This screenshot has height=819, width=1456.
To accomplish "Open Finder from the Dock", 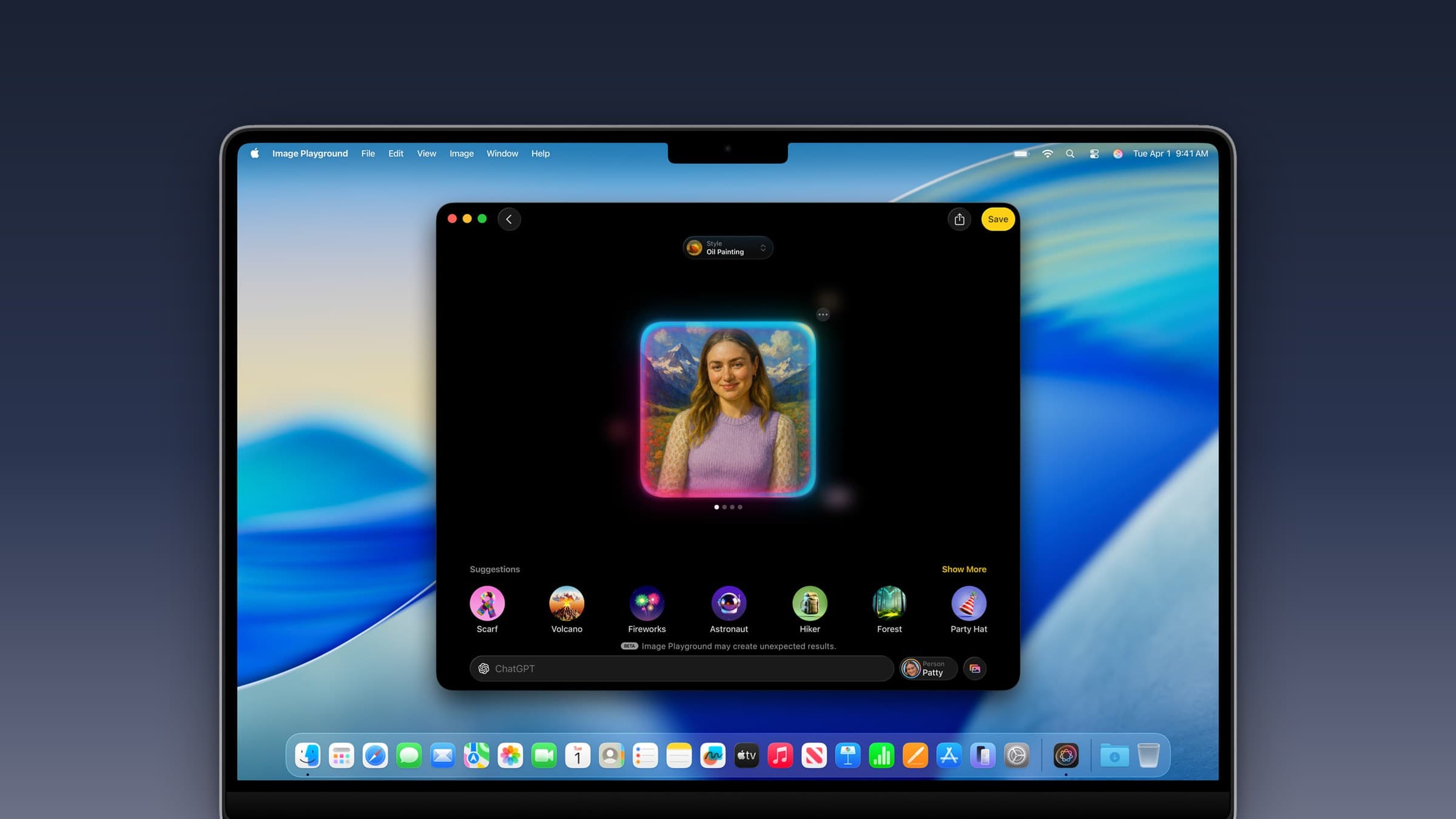I will click(308, 755).
